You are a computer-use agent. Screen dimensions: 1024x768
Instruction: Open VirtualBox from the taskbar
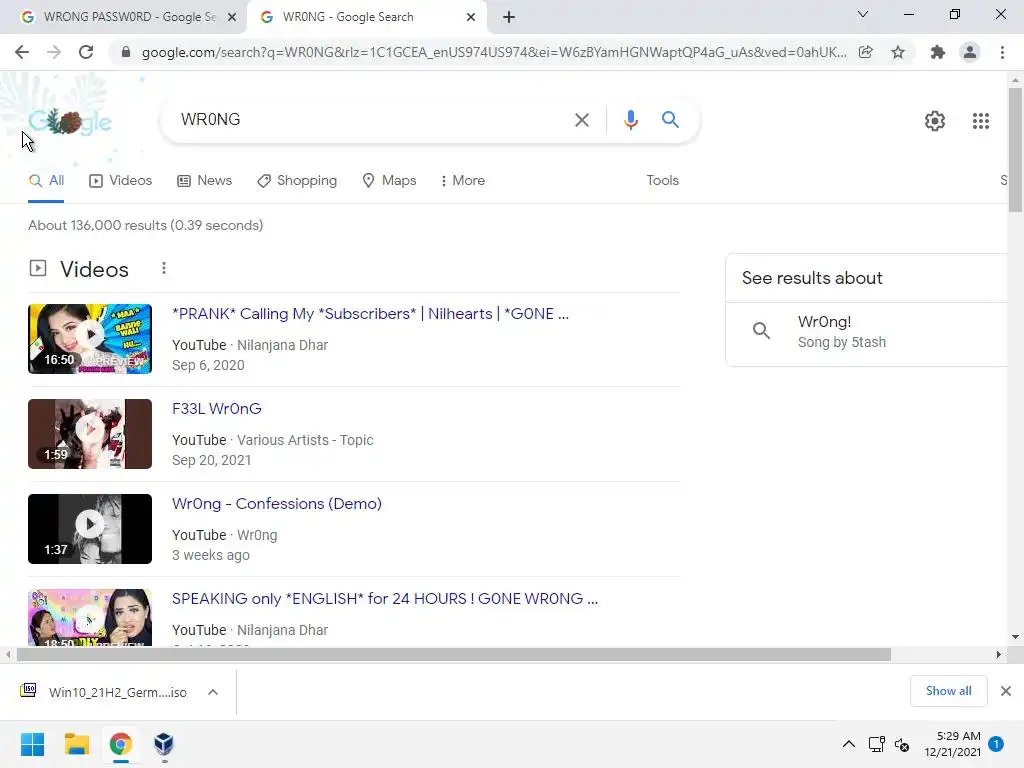(164, 744)
